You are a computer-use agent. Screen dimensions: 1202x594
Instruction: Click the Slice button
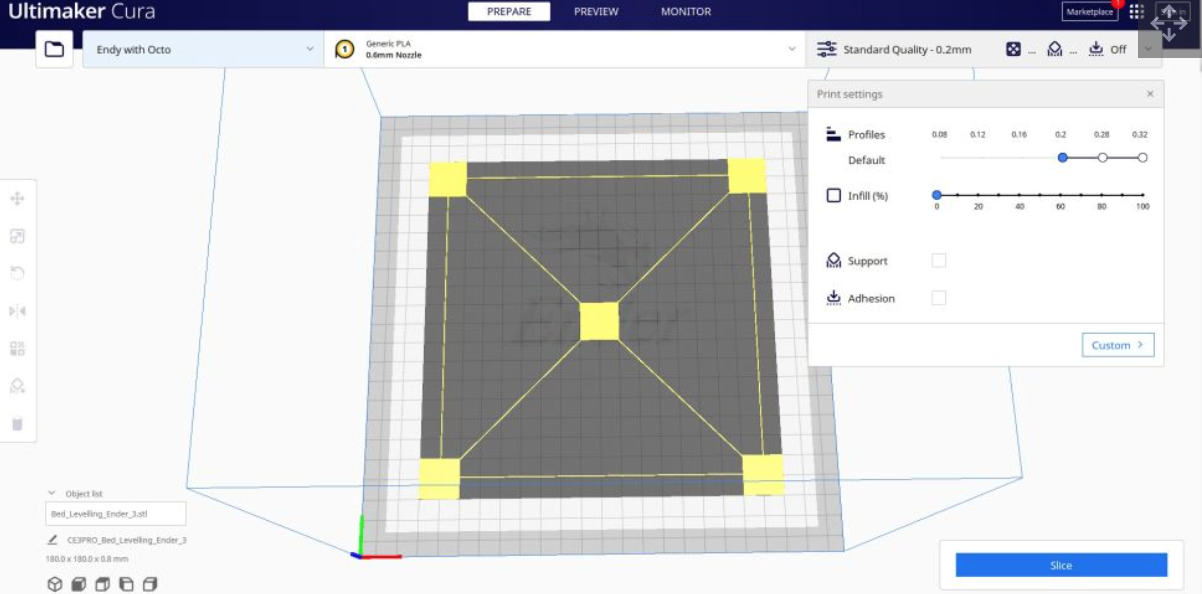[1062, 565]
